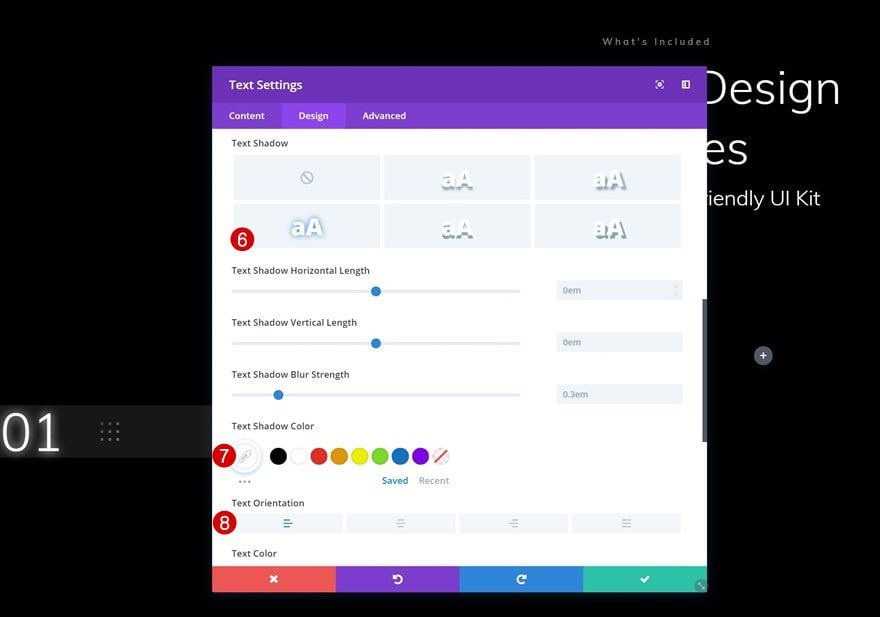
Task: Click the red discard changes button
Action: click(x=273, y=579)
